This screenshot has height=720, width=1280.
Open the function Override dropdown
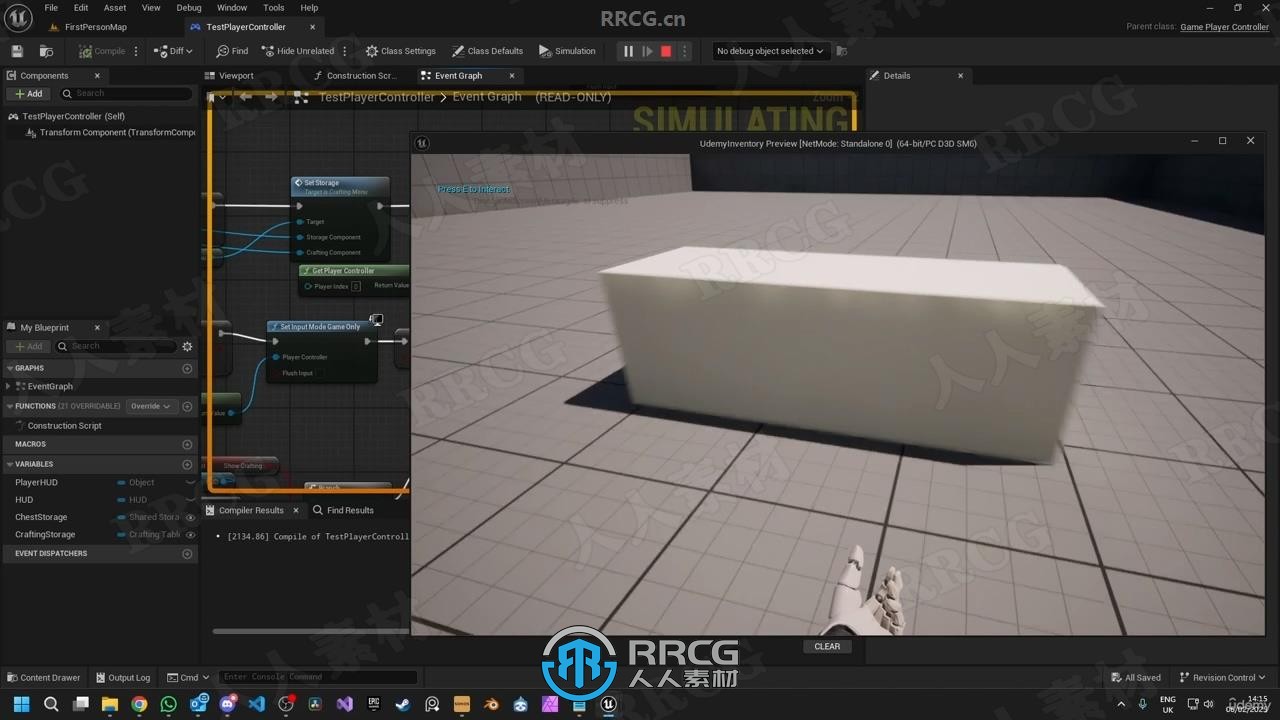pos(150,406)
